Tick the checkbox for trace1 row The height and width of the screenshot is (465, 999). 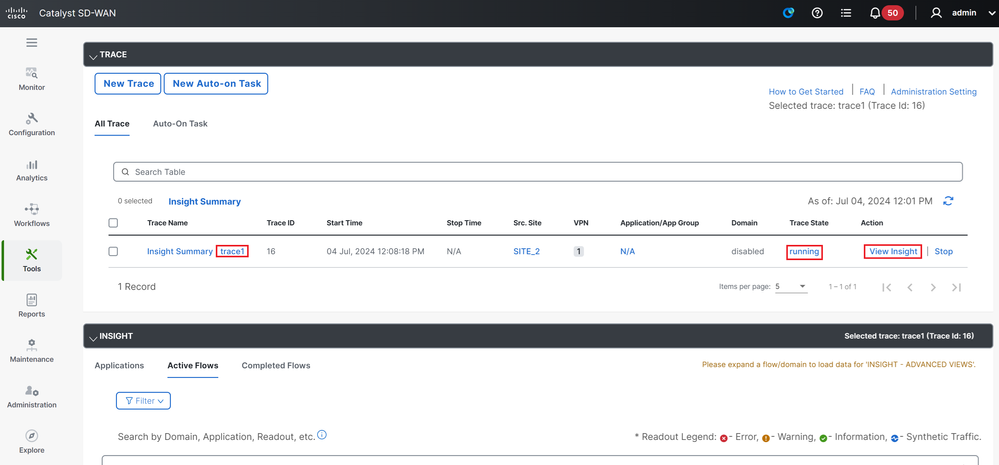(x=113, y=252)
